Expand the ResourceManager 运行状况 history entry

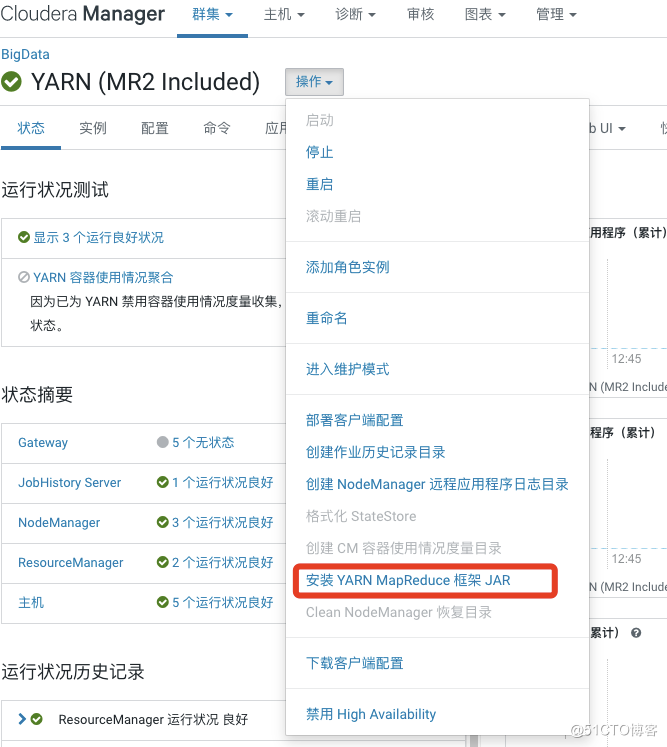(x=21, y=719)
